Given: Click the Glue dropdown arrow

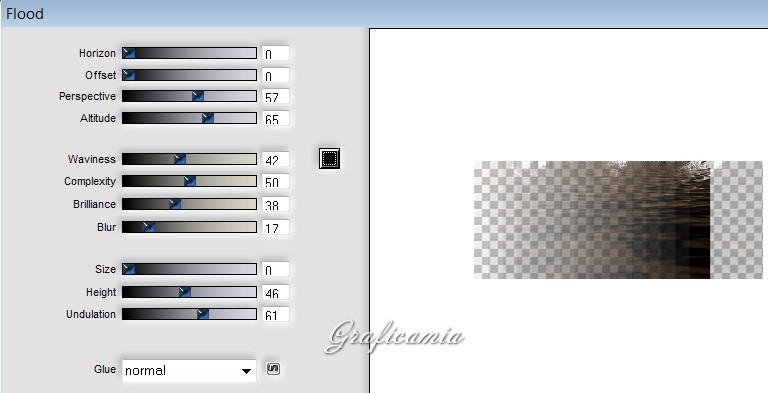Looking at the screenshot, I should coord(246,371).
